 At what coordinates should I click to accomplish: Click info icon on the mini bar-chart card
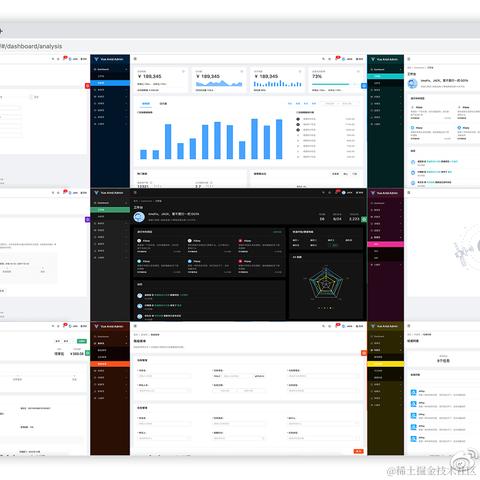pos(300,71)
